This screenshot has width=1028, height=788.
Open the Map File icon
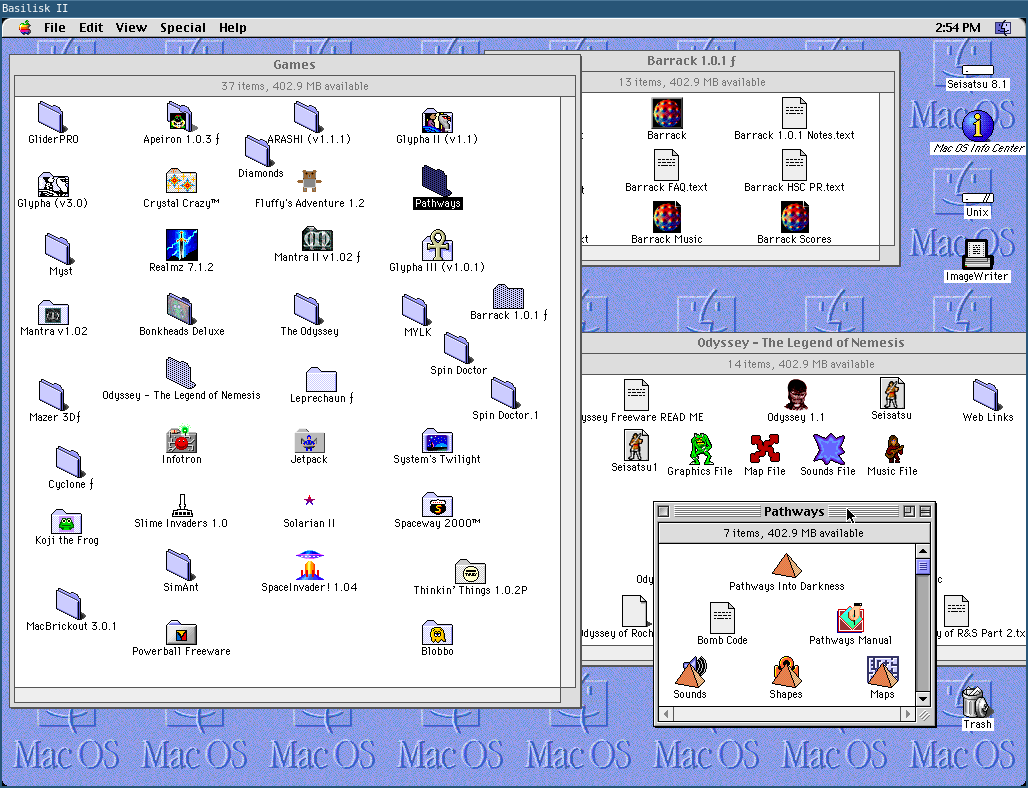[765, 449]
